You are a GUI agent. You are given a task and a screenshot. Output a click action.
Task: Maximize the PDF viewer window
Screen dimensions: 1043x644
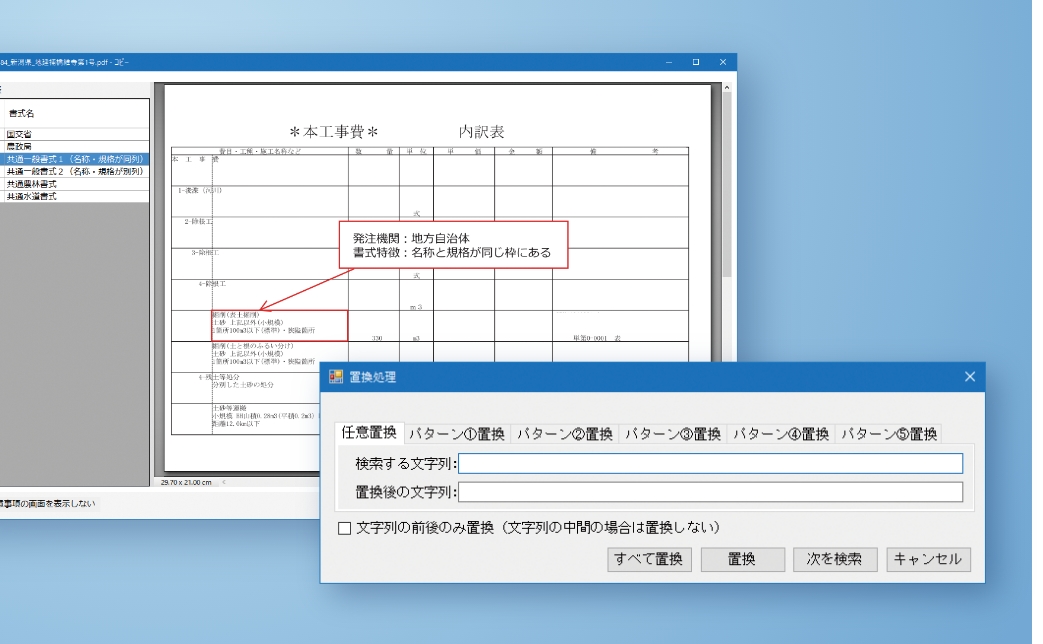[x=695, y=62]
